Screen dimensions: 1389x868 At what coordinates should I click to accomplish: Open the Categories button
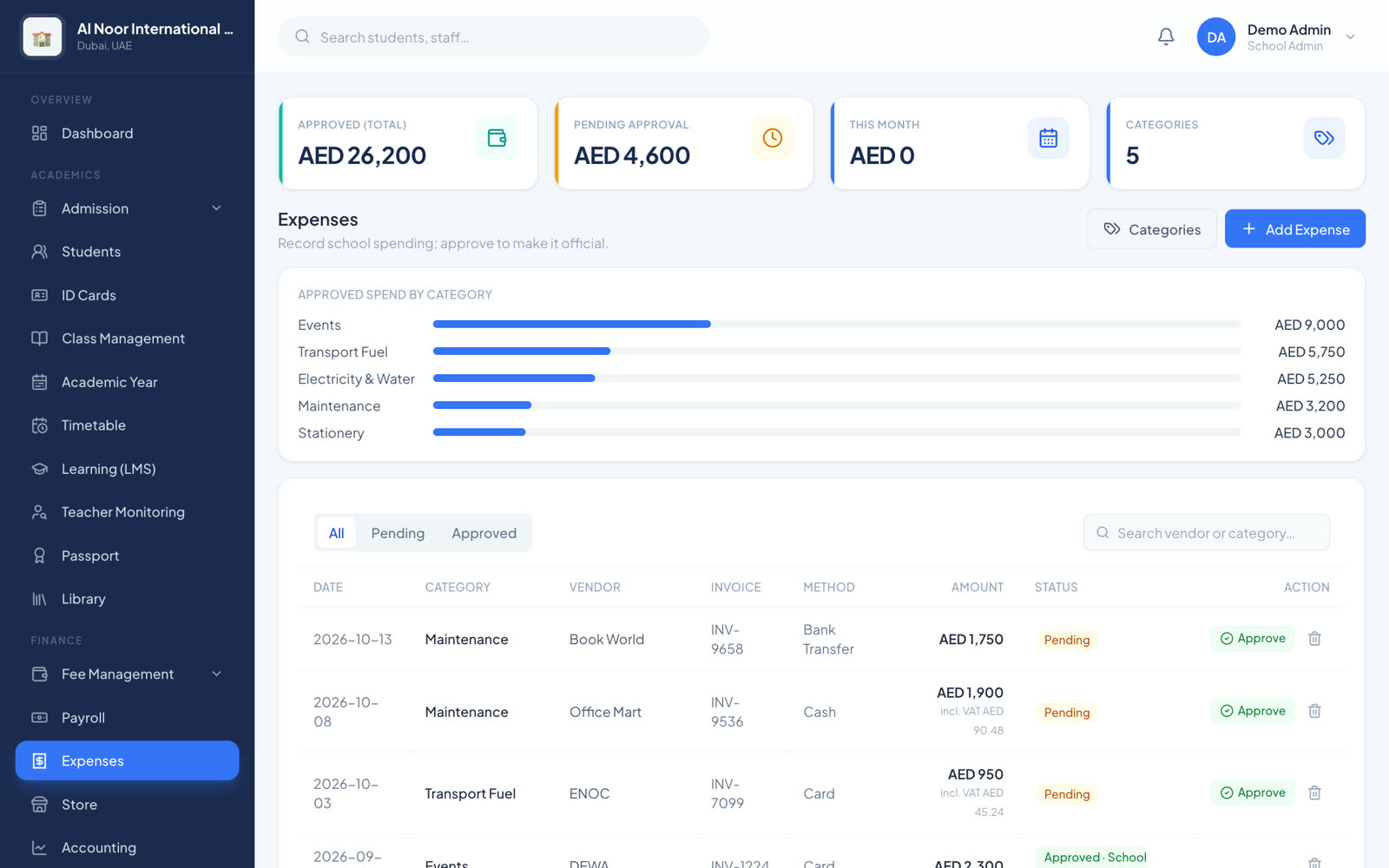click(x=1152, y=228)
